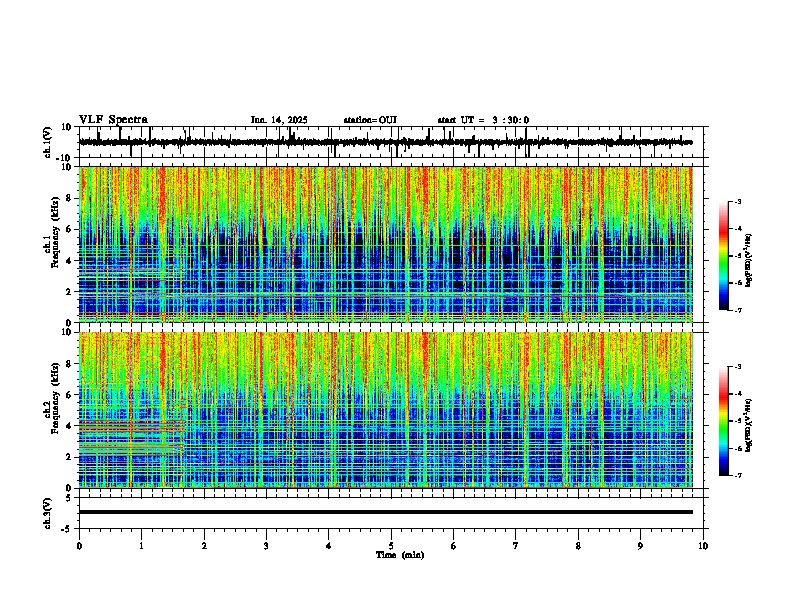Click the ch.2 spectrogram color scale bar
792x612 pixels.
pyautogui.click(x=724, y=421)
